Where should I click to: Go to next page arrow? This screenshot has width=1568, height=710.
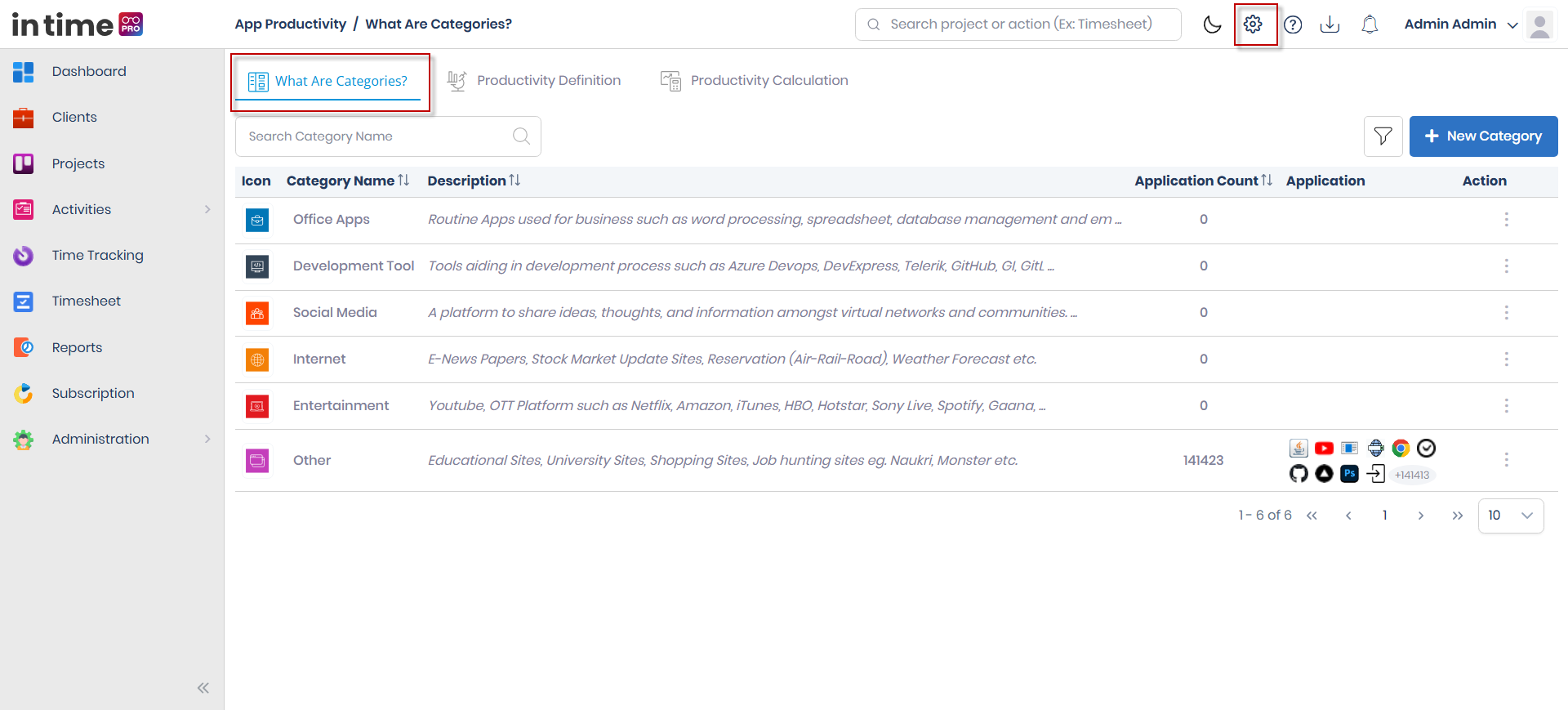tap(1421, 516)
